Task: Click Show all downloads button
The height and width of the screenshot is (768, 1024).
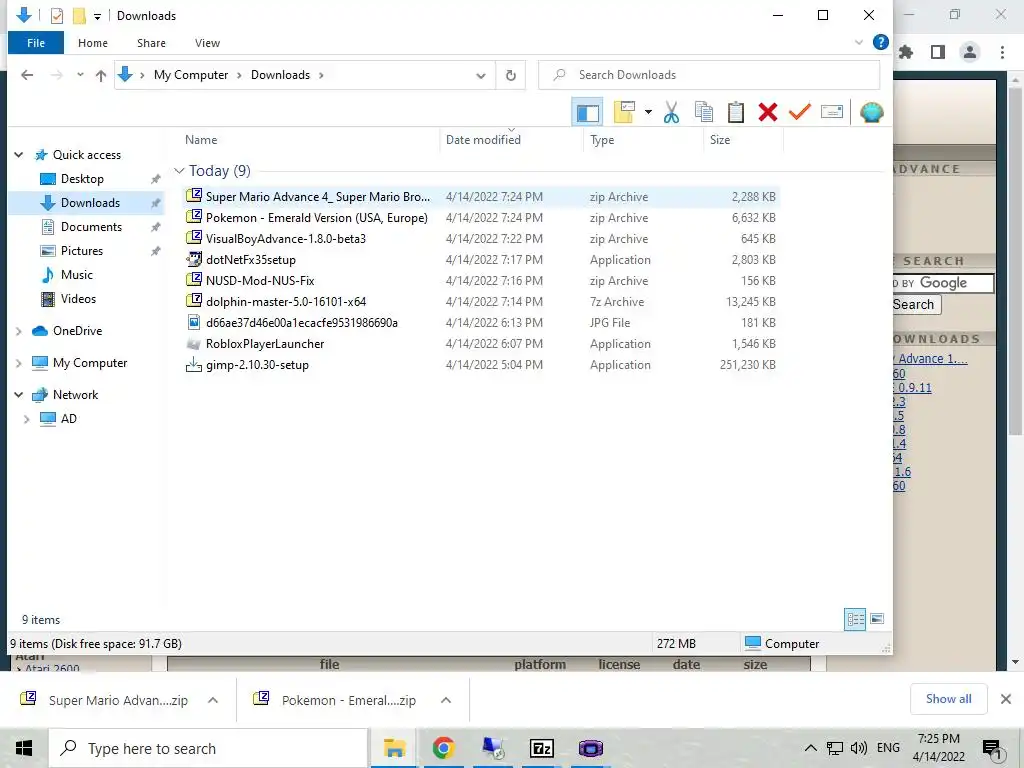Action: pos(948,699)
